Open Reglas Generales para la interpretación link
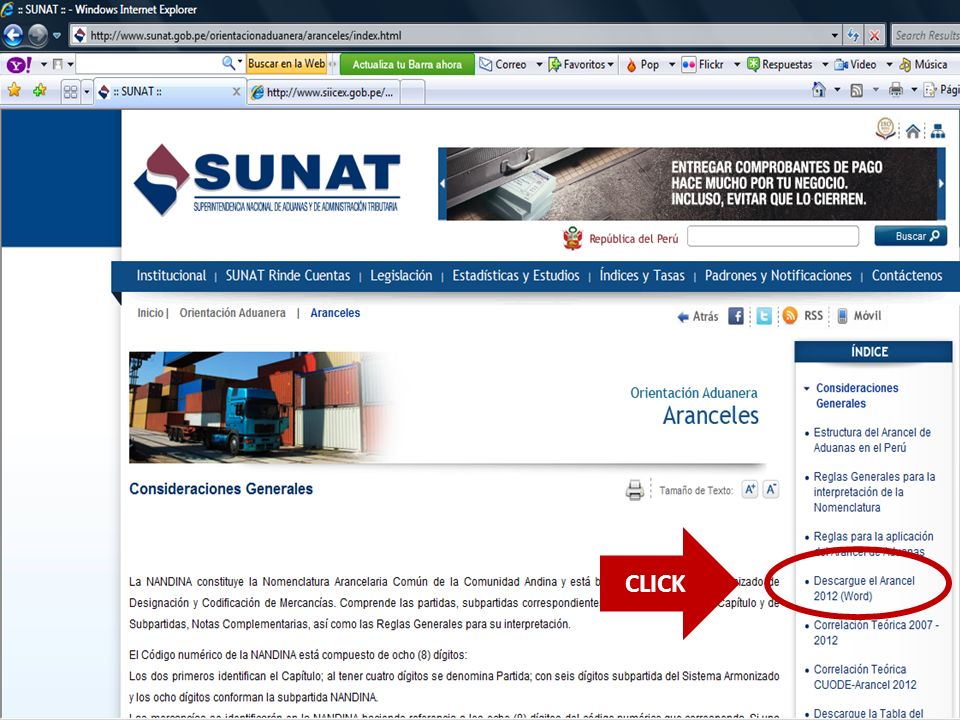Screen dimensions: 960x720 pos(874,492)
